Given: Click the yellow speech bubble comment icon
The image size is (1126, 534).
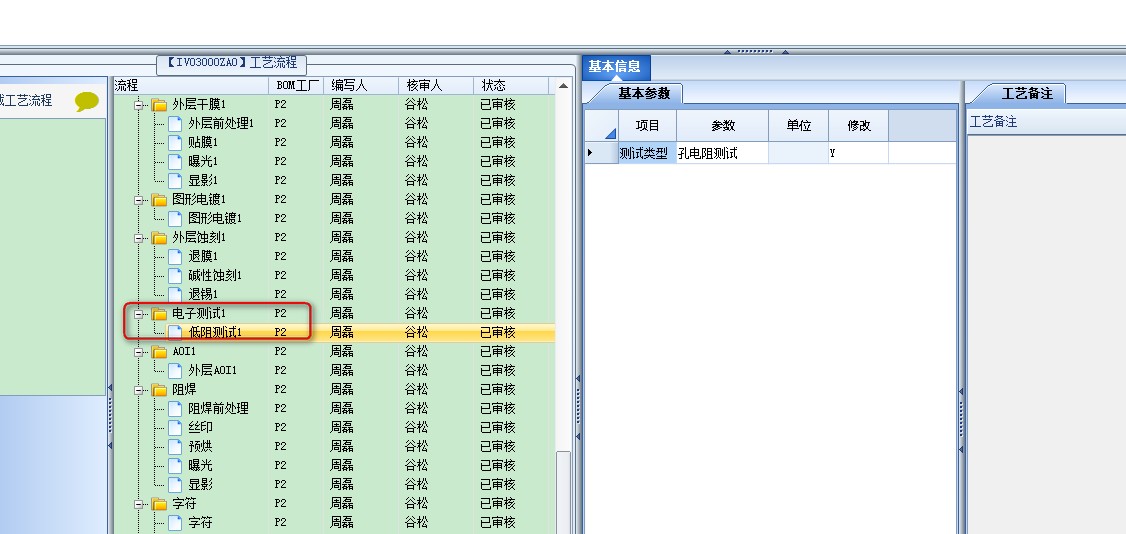Looking at the screenshot, I should click(x=87, y=101).
